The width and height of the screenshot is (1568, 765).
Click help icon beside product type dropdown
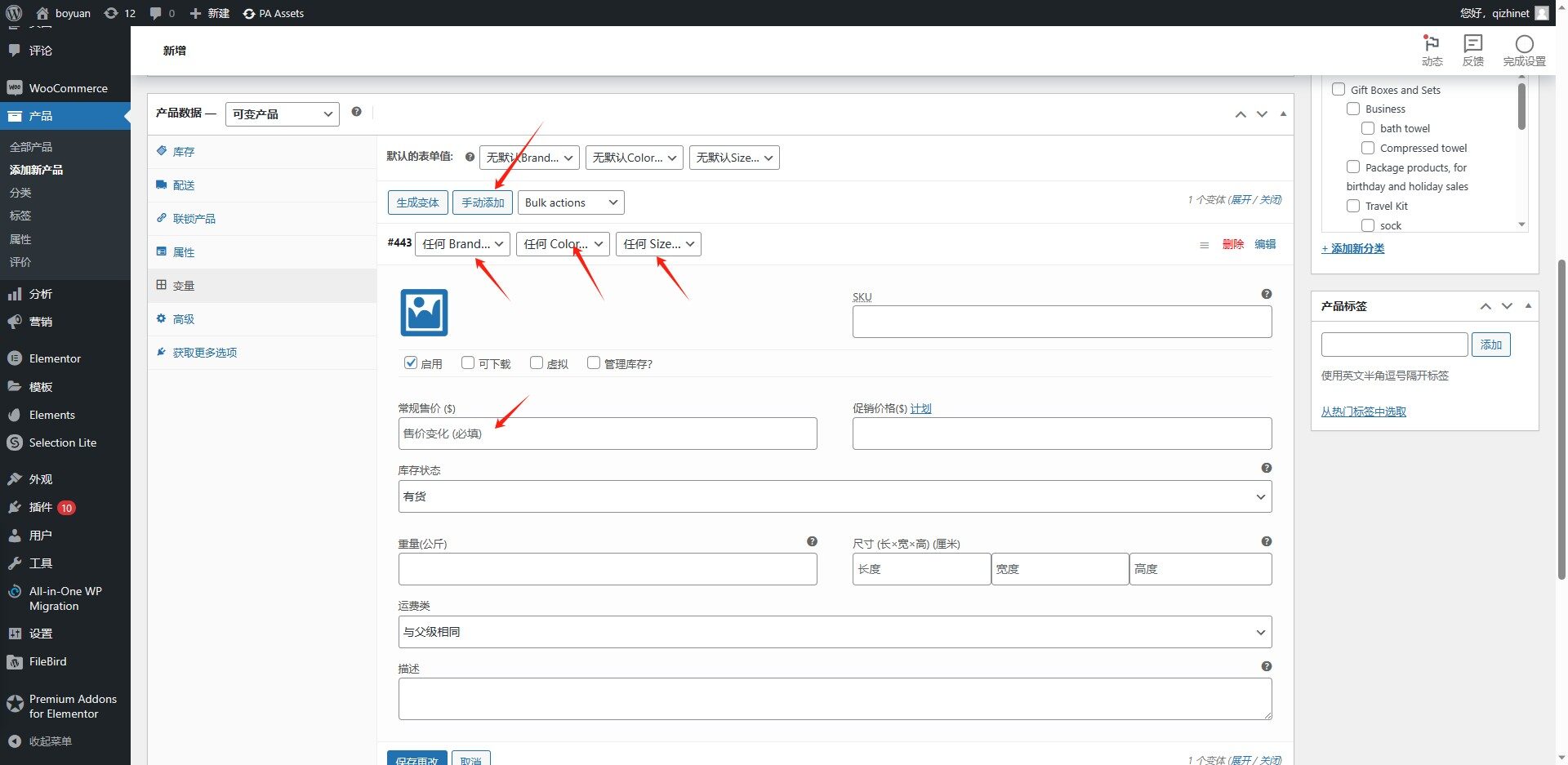(356, 112)
